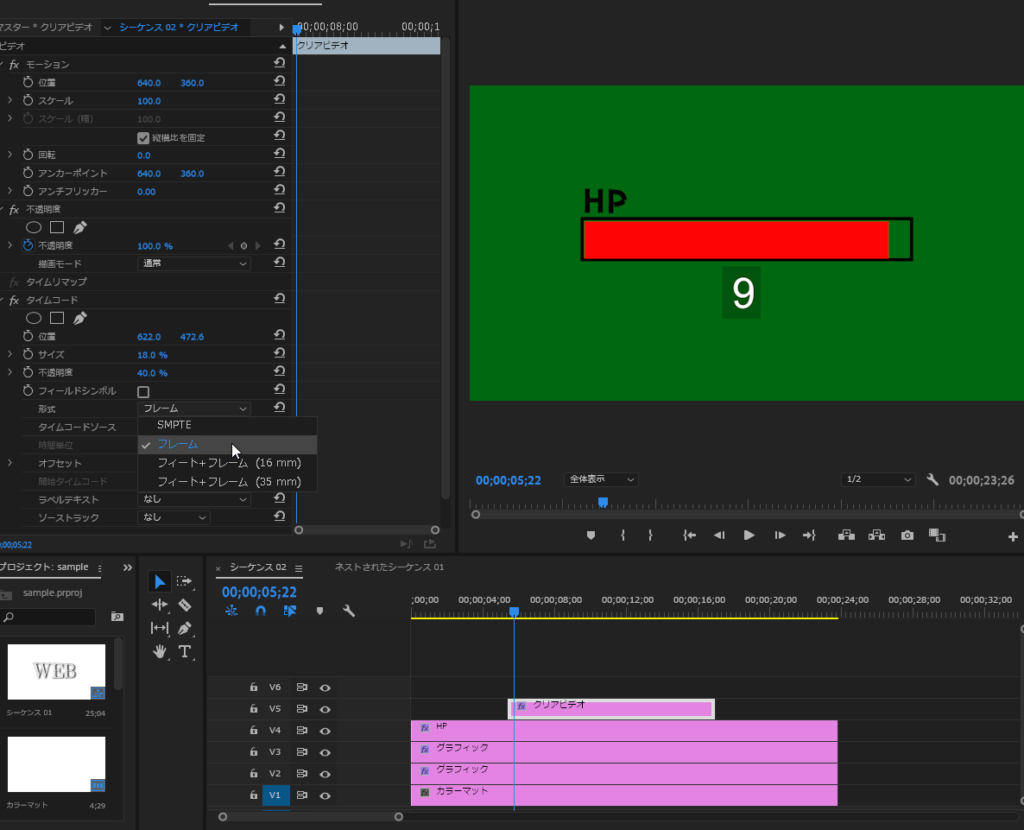
Task: Open the 描画モード 通常 dropdown
Action: point(194,263)
